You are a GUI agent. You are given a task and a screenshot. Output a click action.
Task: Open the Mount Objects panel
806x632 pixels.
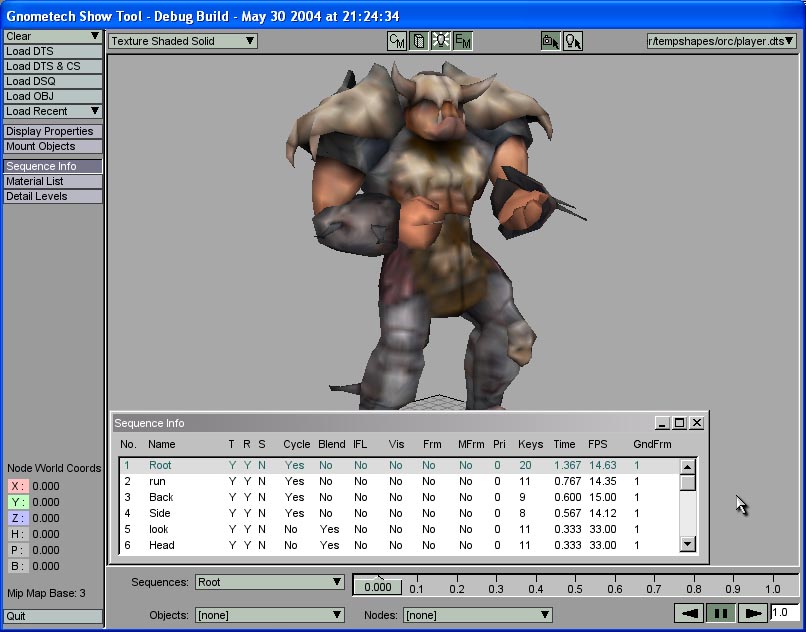[53, 146]
